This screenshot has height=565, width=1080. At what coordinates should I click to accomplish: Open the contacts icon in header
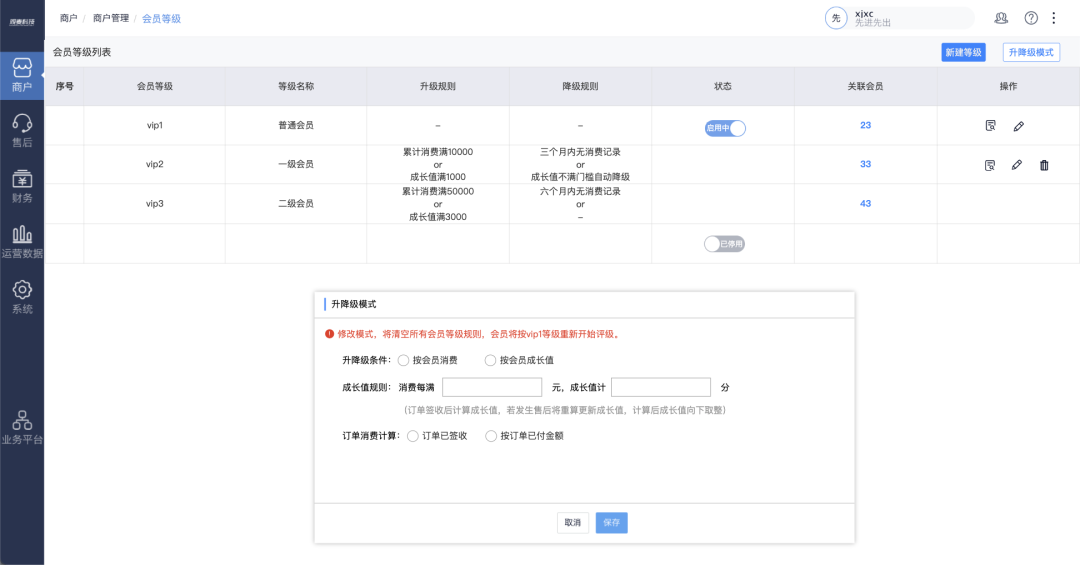pyautogui.click(x=1001, y=19)
